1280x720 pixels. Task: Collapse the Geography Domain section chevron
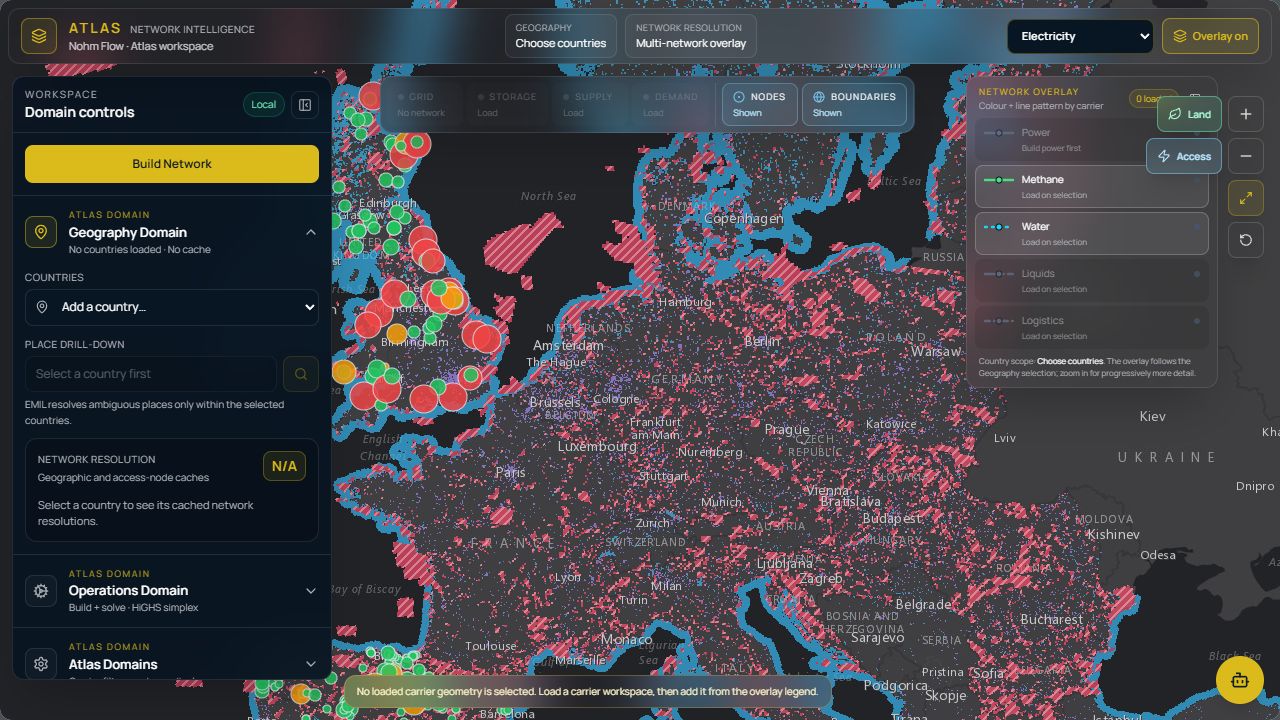(311, 232)
